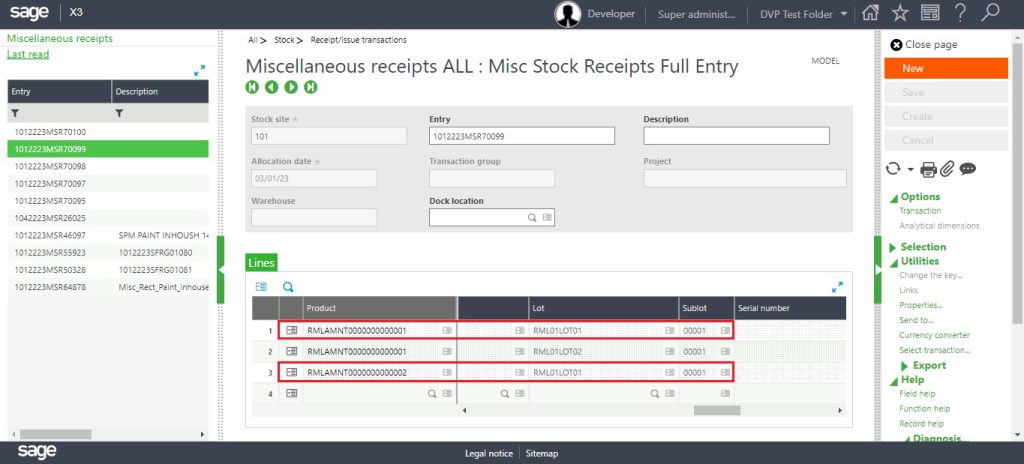The height and width of the screenshot is (464, 1024).
Task: Open DVP Test Folder dropdown
Action: [844, 14]
